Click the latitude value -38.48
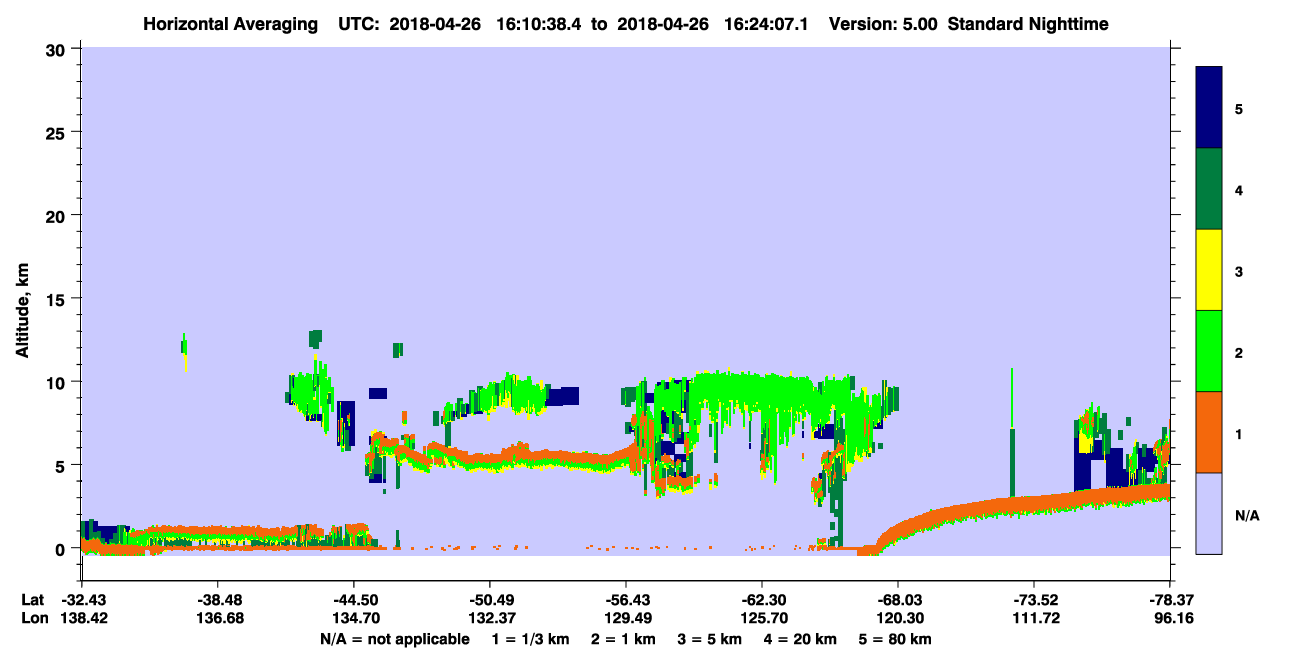The image size is (1300, 667). pos(217,600)
